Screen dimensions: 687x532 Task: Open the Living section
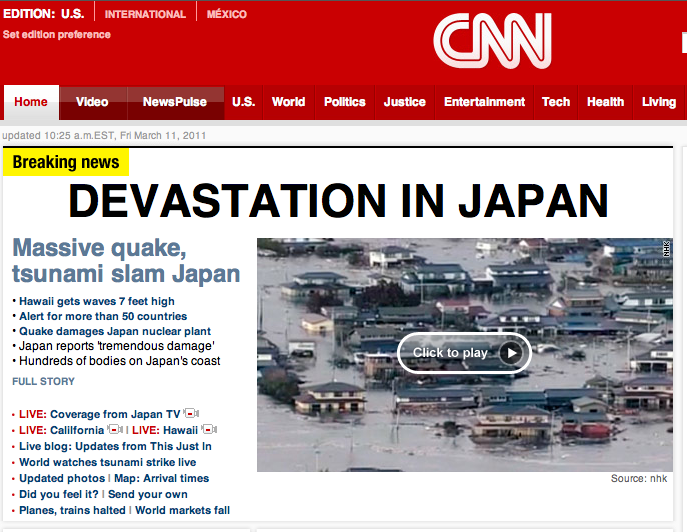click(x=659, y=102)
